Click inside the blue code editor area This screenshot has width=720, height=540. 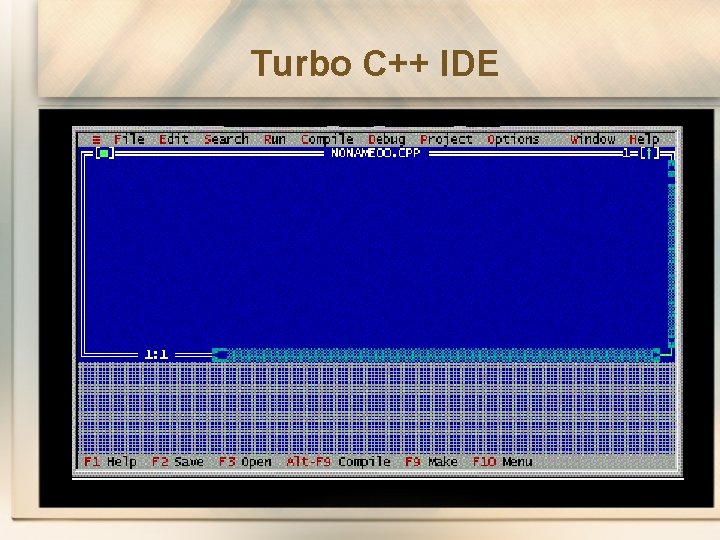[375, 254]
